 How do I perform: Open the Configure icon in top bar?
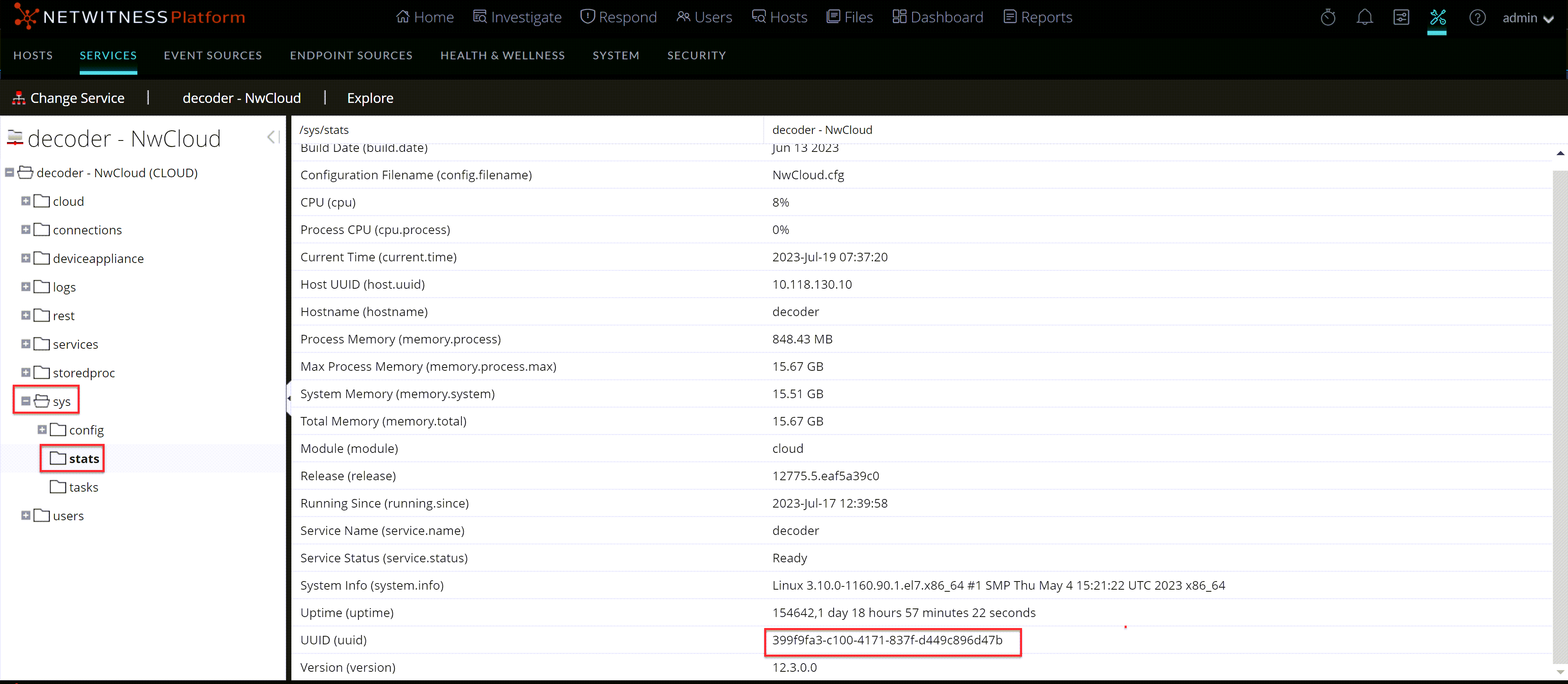coord(1401,18)
